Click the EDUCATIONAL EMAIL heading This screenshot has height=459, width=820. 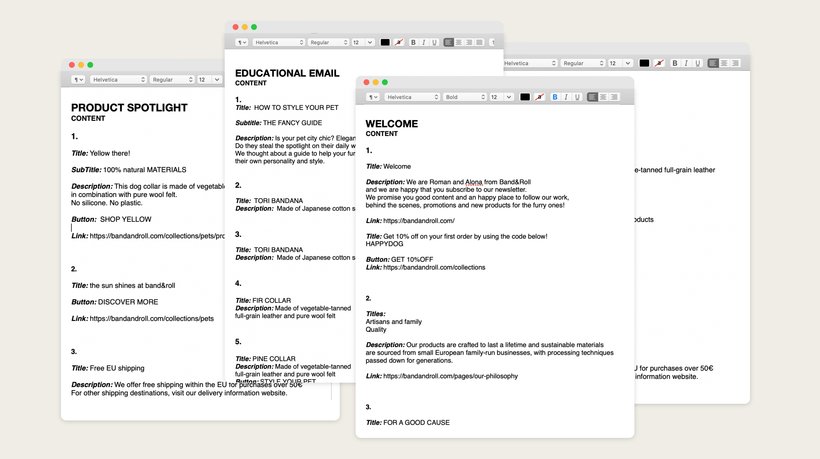coord(287,73)
